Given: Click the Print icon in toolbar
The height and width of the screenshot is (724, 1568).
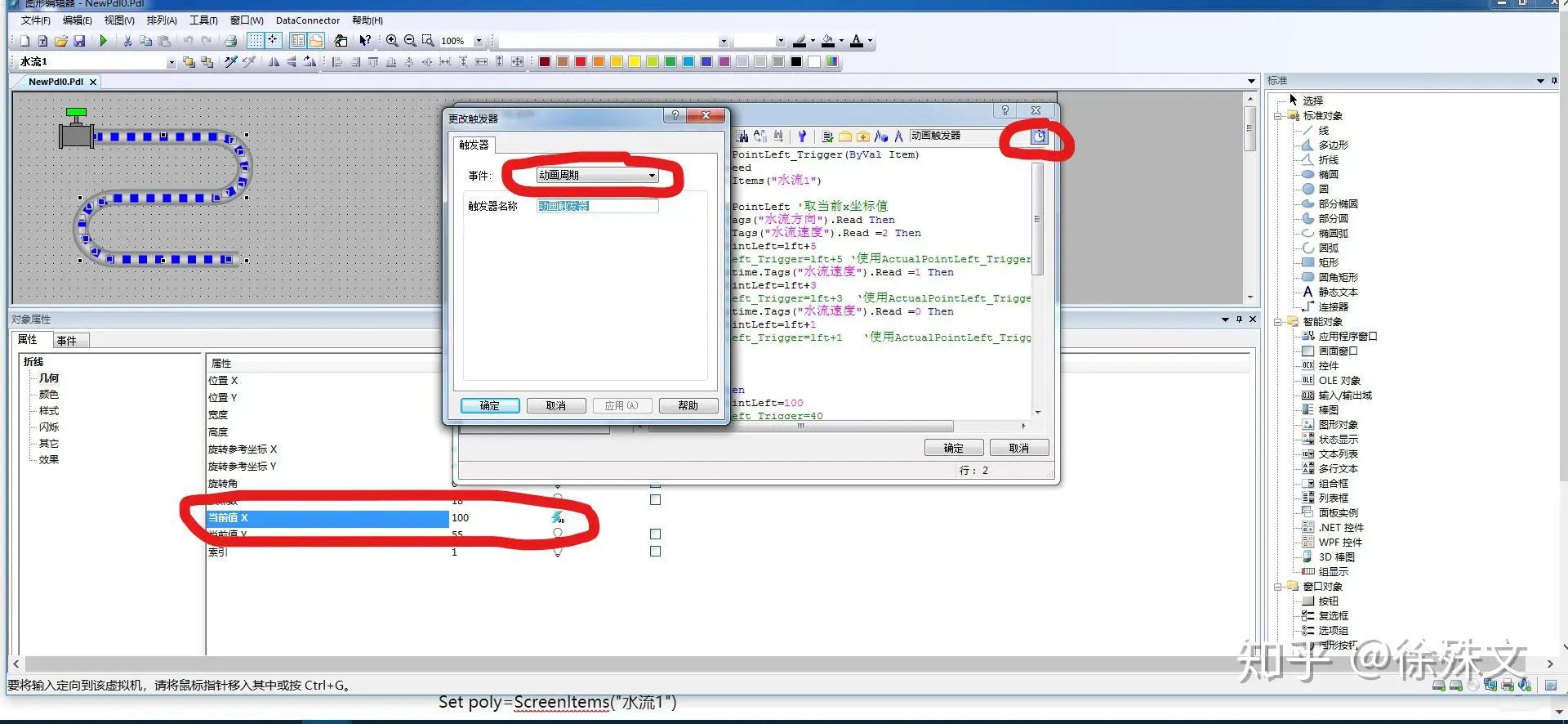Looking at the screenshot, I should coord(231,41).
